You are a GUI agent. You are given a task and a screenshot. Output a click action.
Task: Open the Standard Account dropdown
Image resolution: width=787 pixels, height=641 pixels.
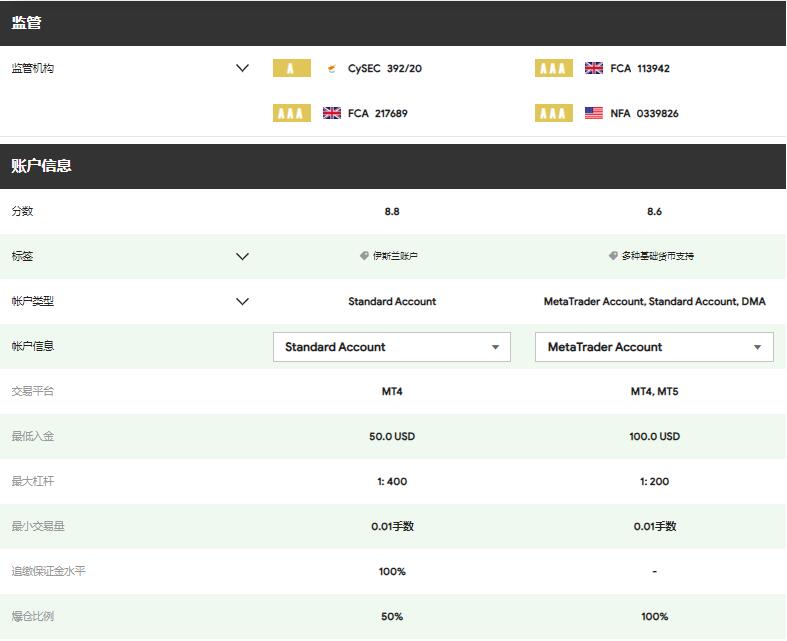click(391, 347)
